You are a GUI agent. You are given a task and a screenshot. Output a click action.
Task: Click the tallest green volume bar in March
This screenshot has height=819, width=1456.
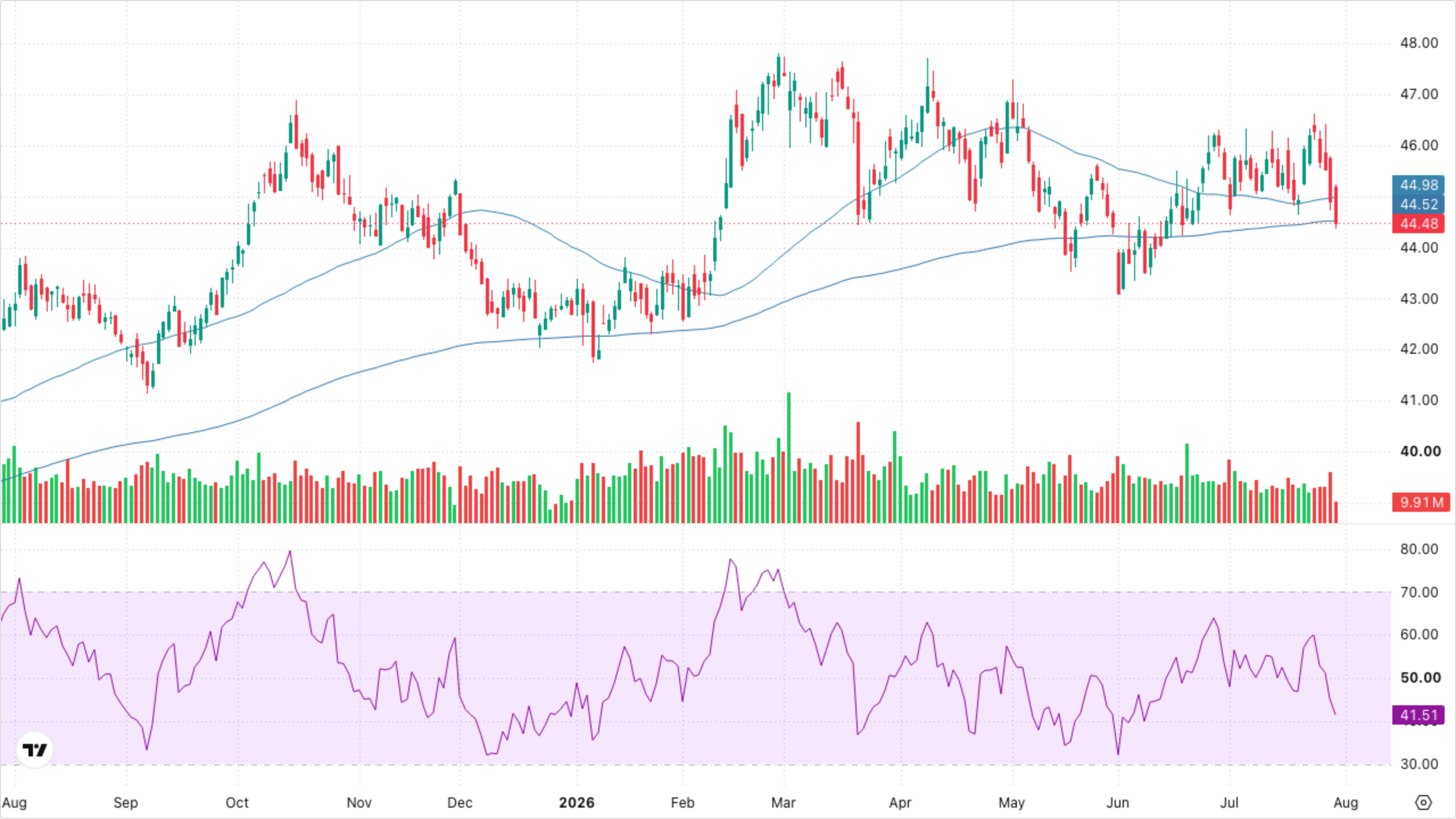pyautogui.click(x=789, y=458)
